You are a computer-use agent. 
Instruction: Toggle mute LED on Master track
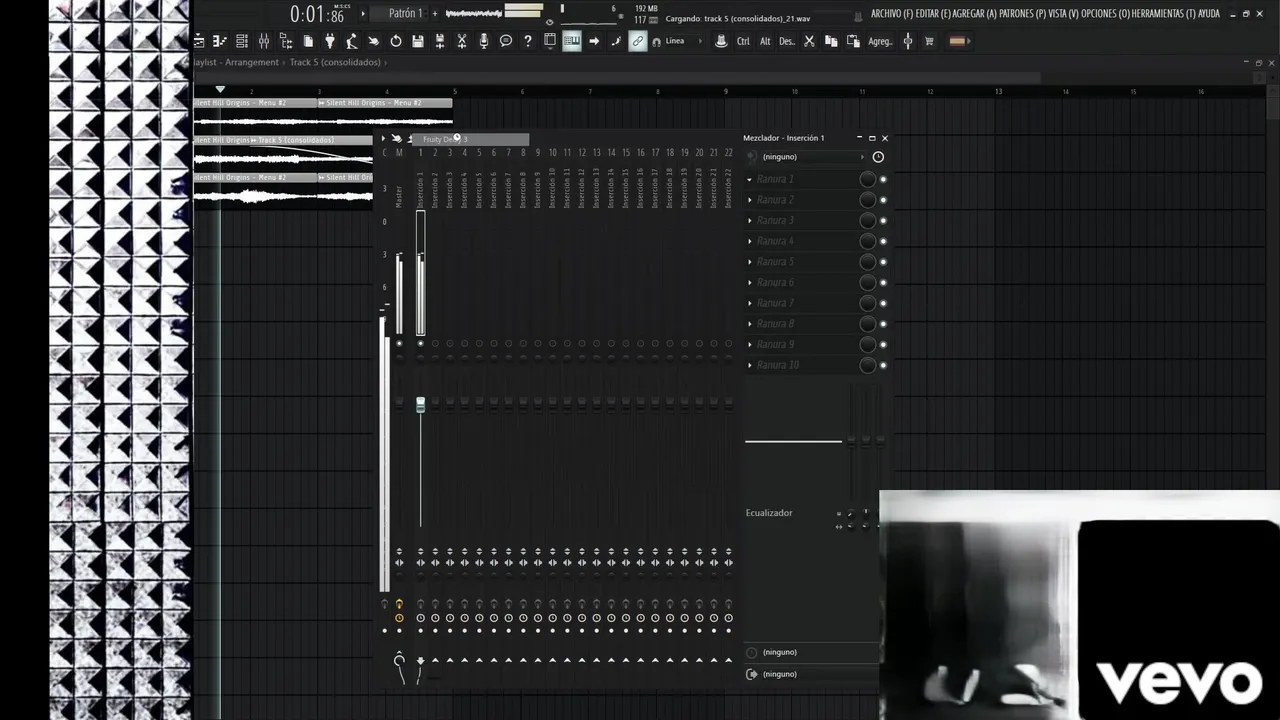[399, 343]
